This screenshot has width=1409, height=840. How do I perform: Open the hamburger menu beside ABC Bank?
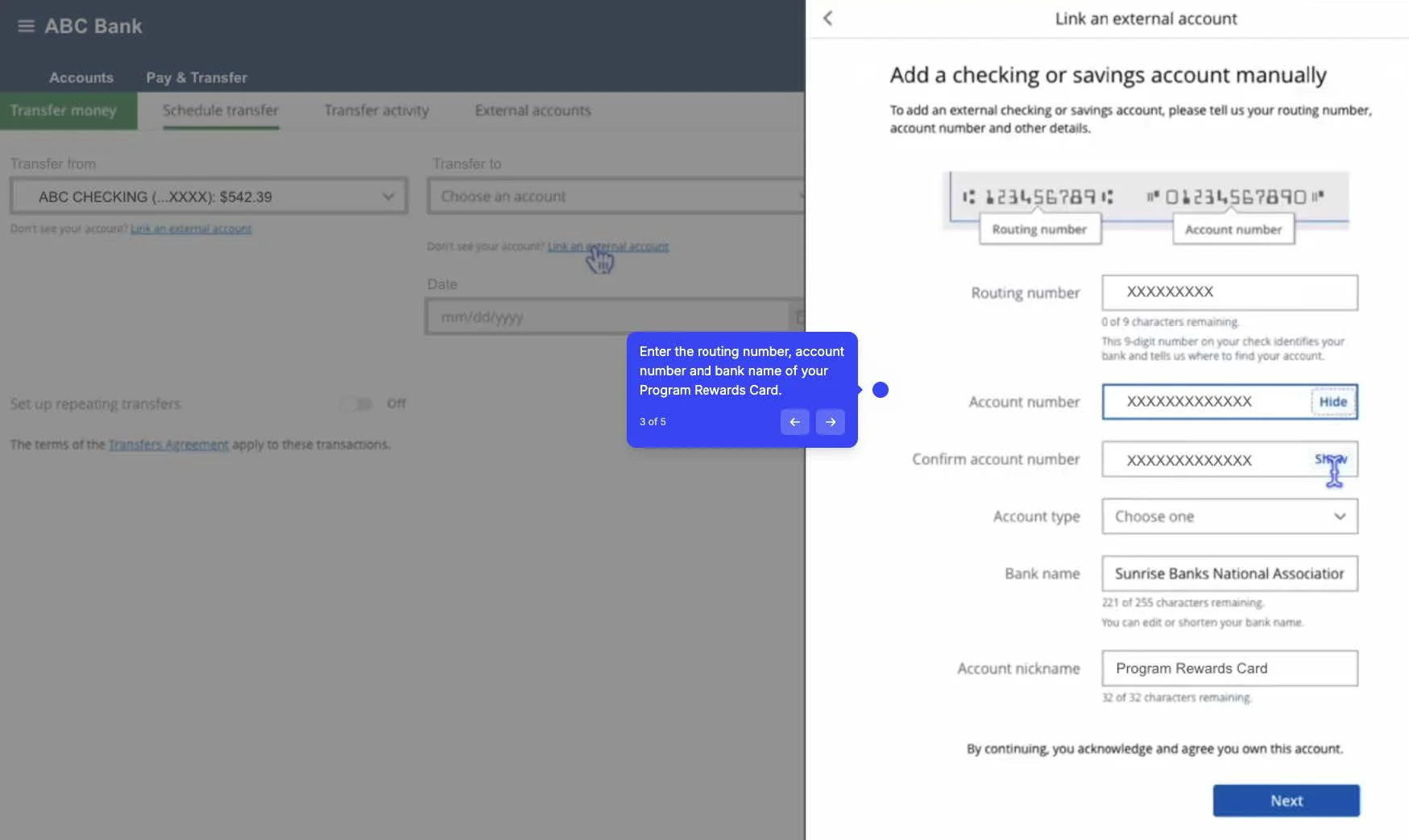(26, 26)
